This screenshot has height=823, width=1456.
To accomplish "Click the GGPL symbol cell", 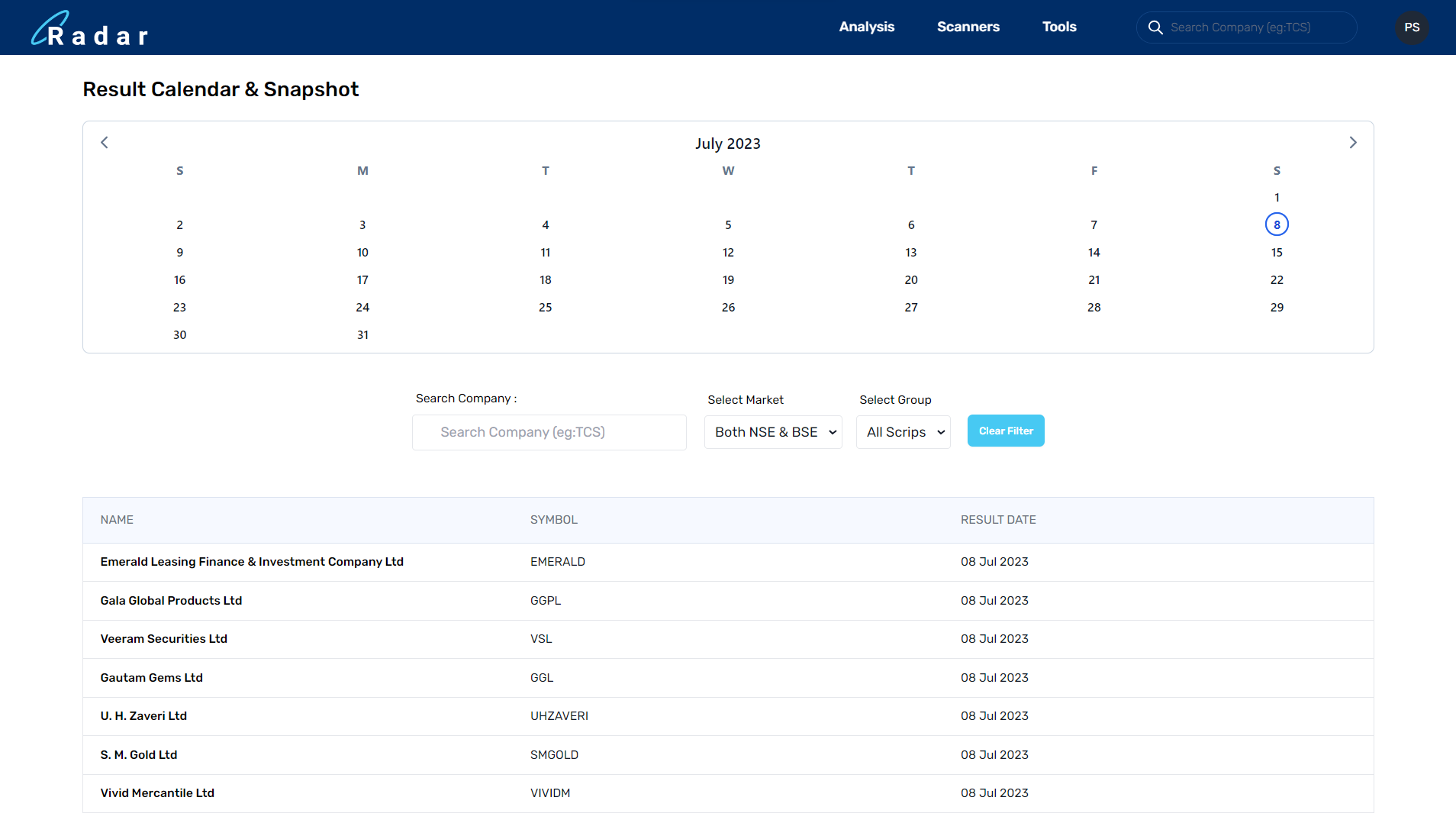I will 546,601.
